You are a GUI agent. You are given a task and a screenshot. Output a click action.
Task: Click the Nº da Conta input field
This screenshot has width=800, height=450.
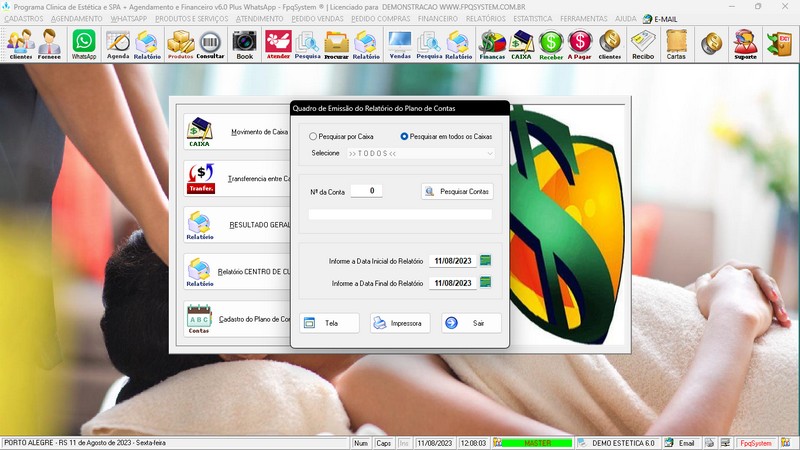pyautogui.click(x=366, y=191)
